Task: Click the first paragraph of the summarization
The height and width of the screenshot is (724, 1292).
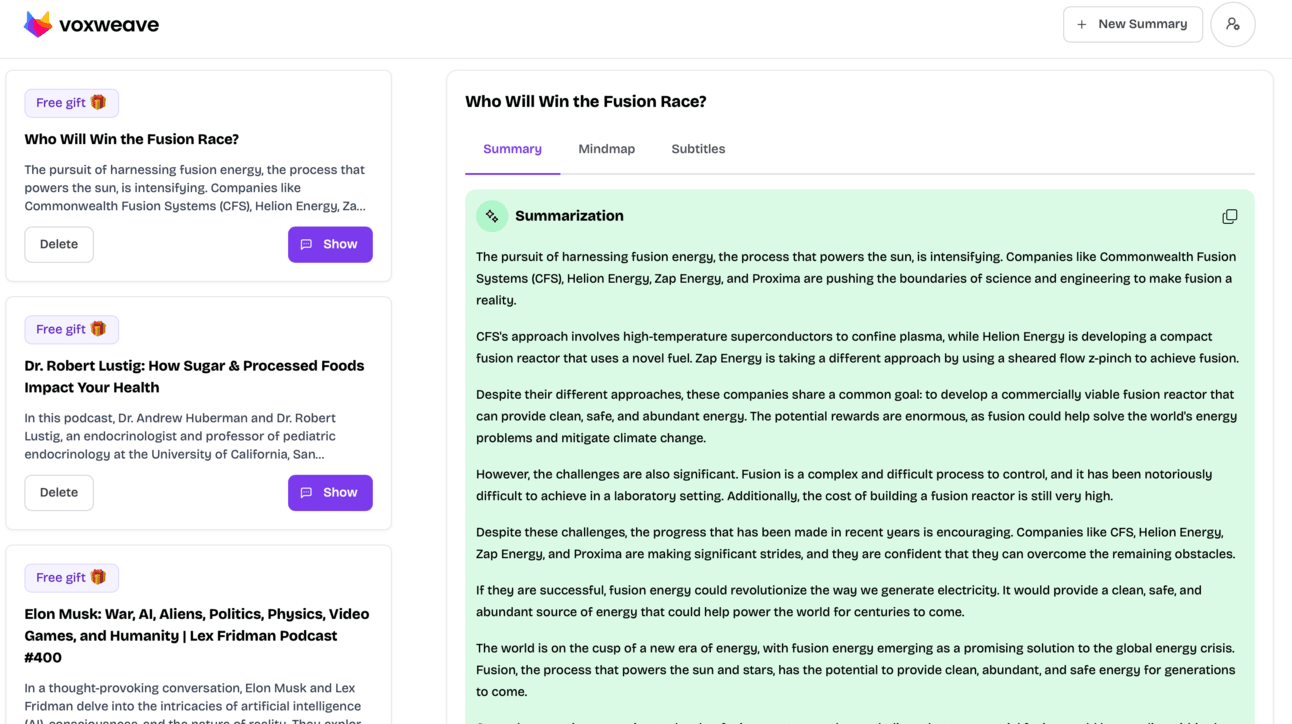Action: [x=856, y=278]
